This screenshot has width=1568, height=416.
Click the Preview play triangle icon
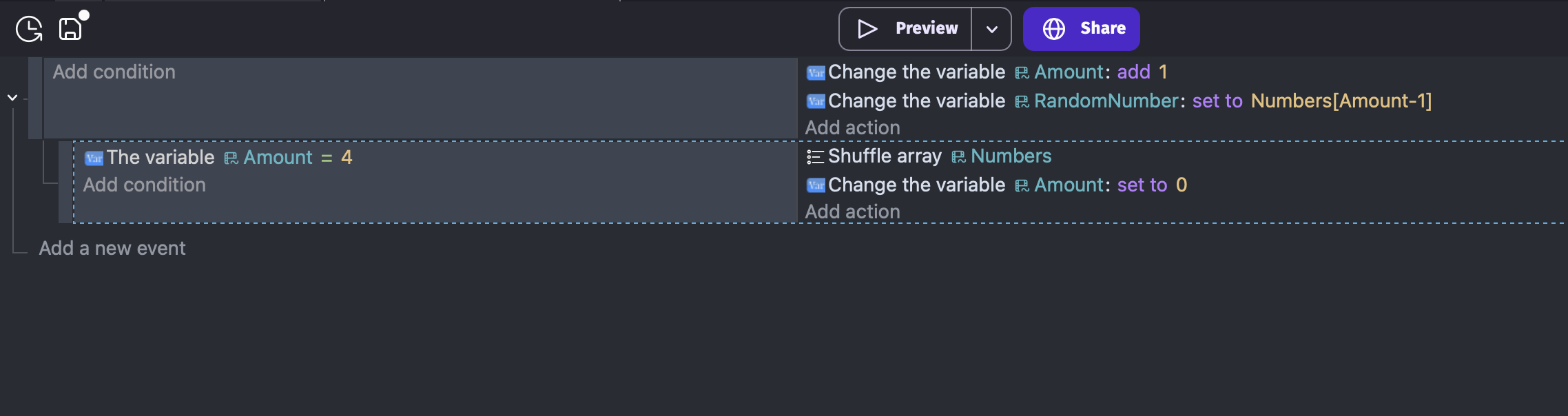pos(867,29)
